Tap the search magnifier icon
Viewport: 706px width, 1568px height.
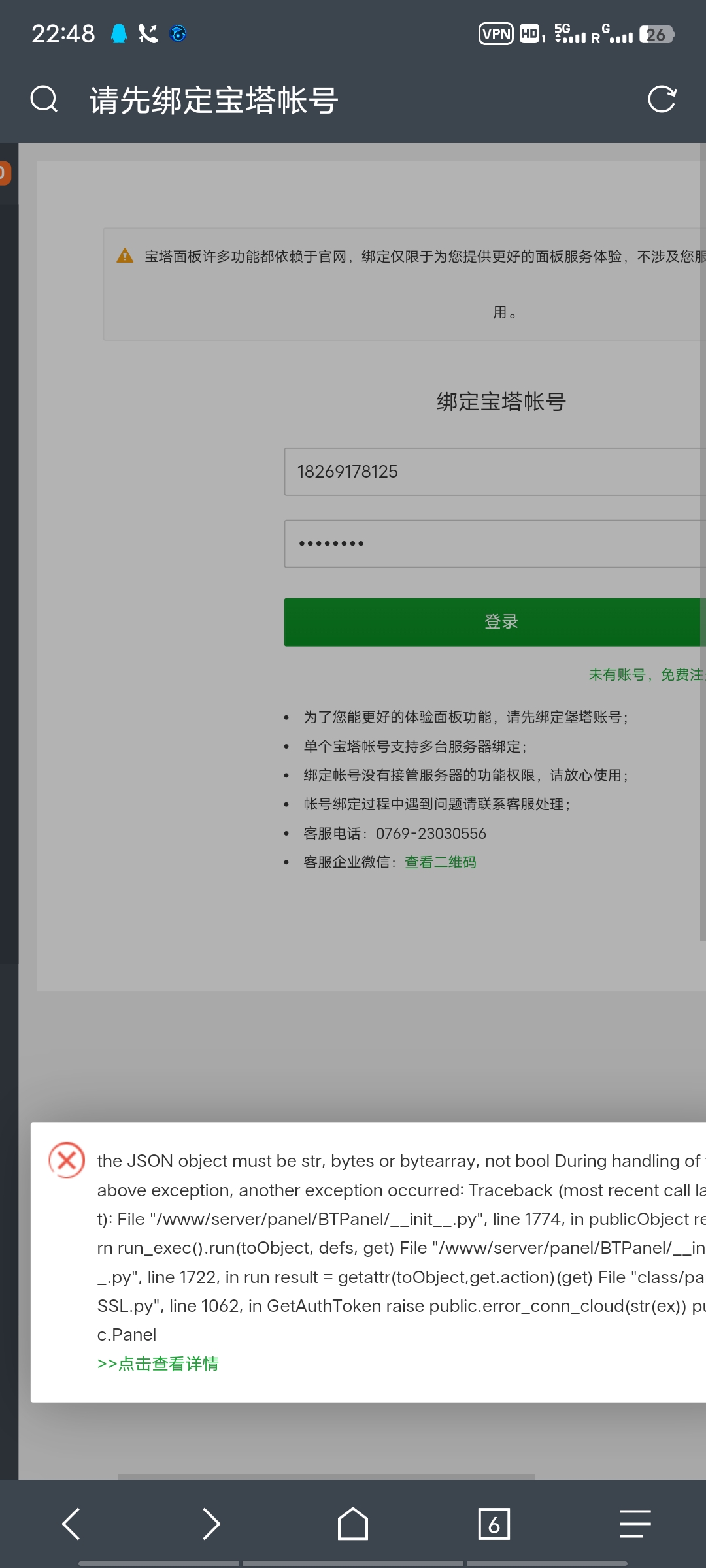44,100
